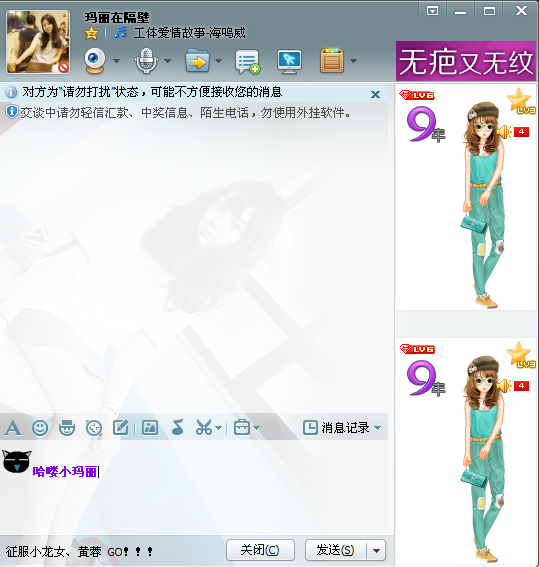Click the lower gold star LV3 badge

[521, 355]
